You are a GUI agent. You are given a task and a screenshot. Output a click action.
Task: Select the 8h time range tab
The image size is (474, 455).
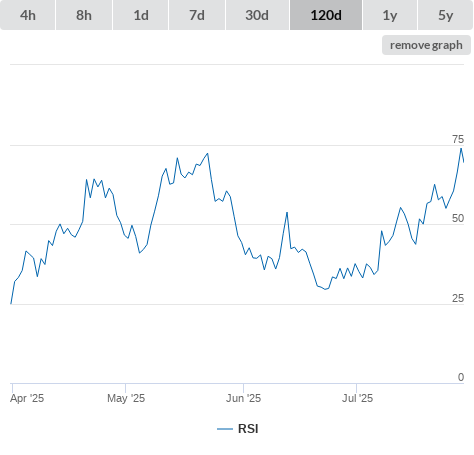click(x=84, y=15)
